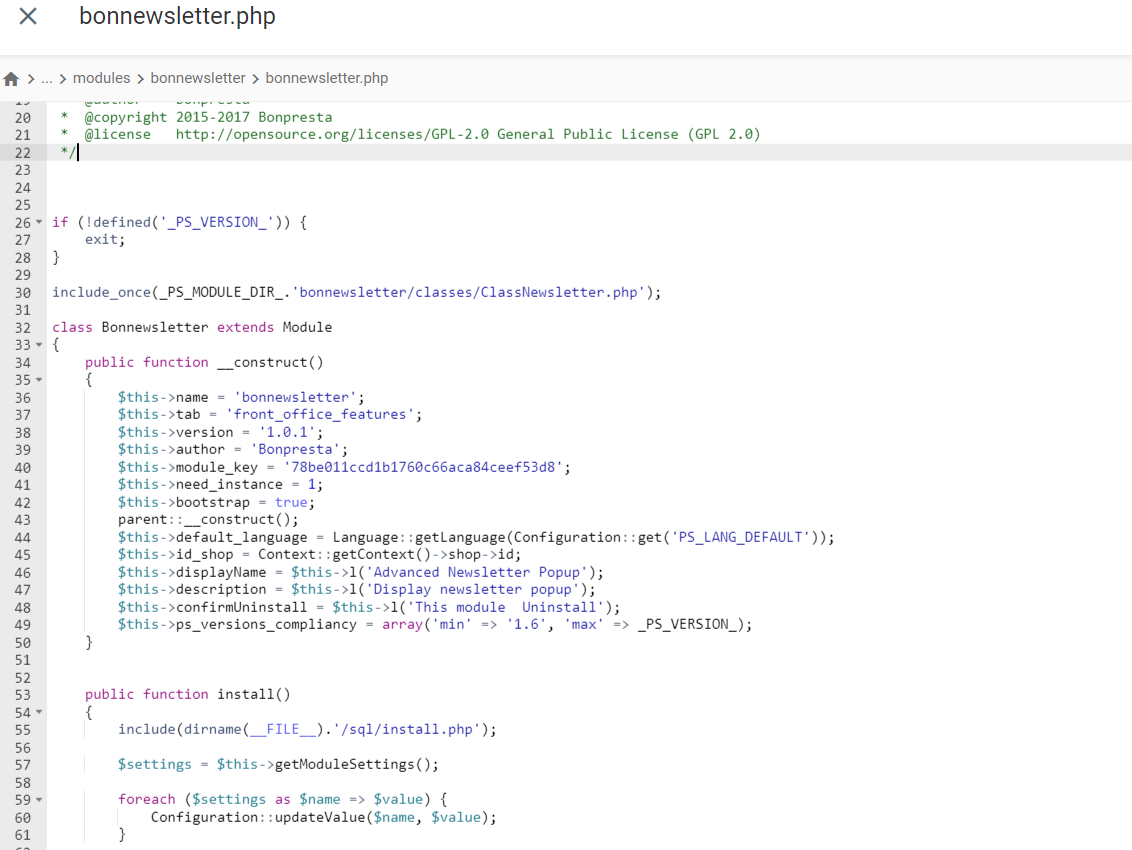
Task: Select line number 44 in gutter
Action: tap(23, 537)
